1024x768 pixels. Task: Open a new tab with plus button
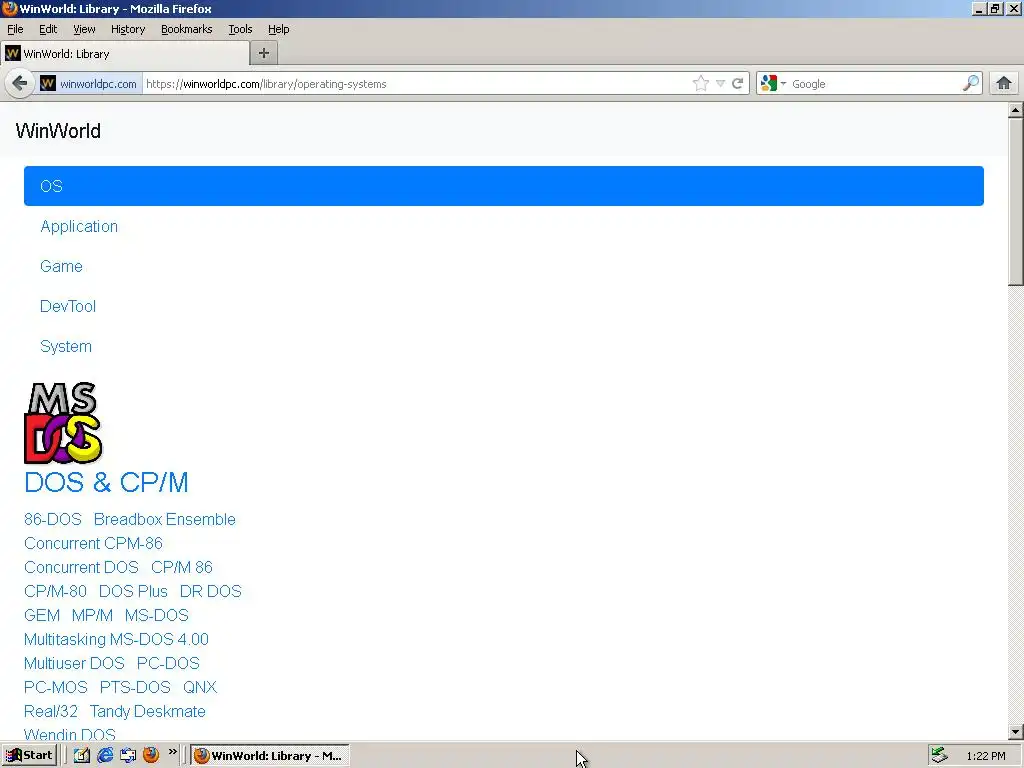[264, 54]
